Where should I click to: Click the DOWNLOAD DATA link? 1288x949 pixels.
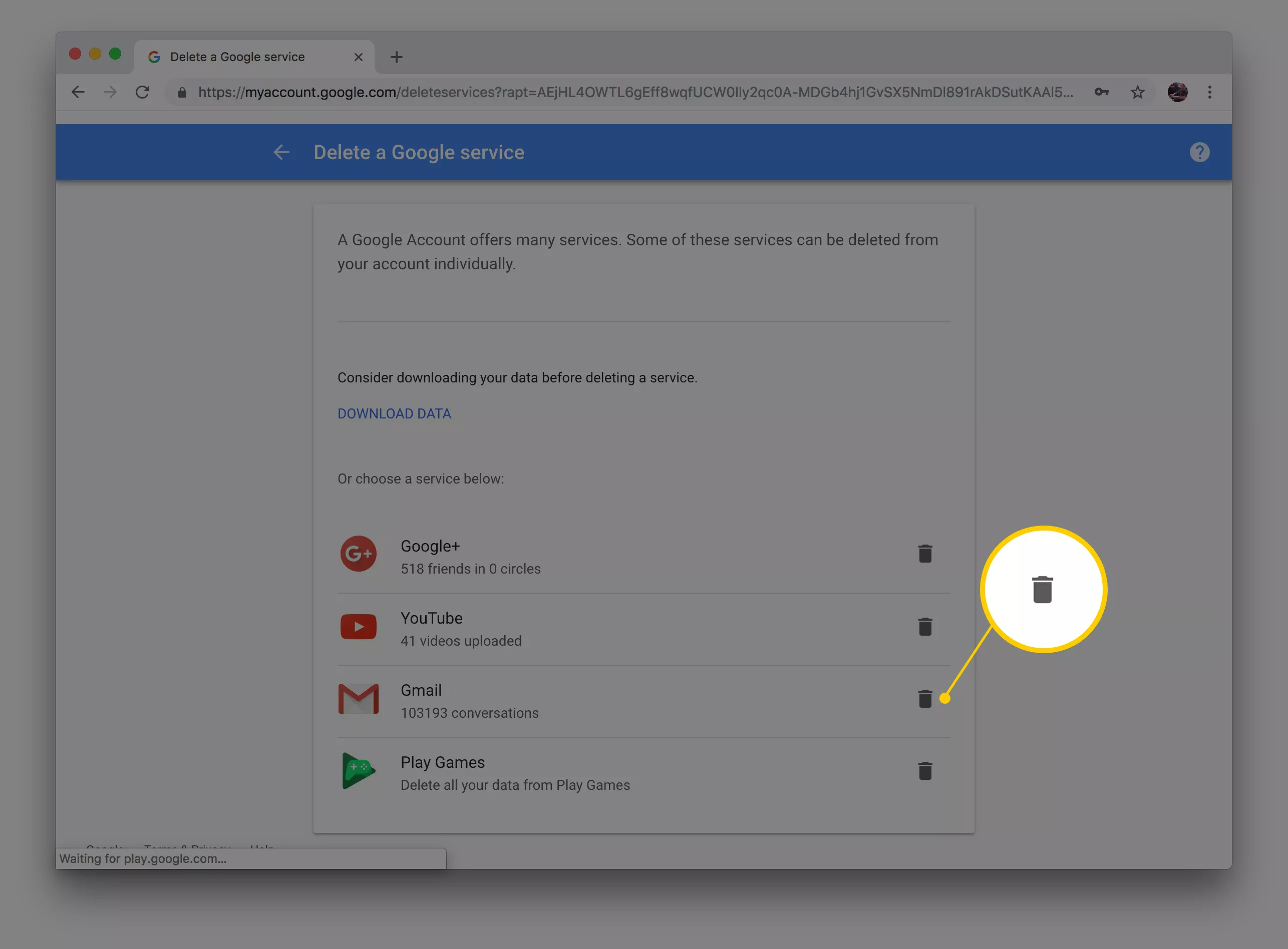coord(394,413)
